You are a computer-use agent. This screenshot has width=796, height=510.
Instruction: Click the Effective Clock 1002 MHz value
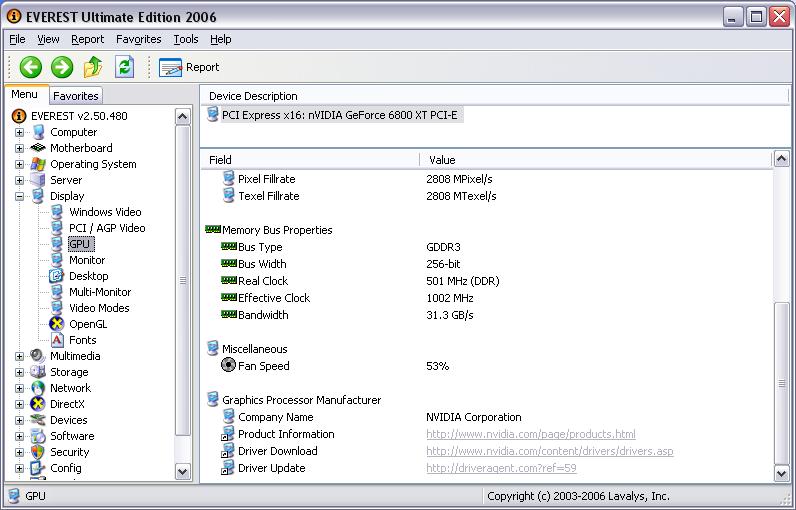pyautogui.click(x=450, y=298)
